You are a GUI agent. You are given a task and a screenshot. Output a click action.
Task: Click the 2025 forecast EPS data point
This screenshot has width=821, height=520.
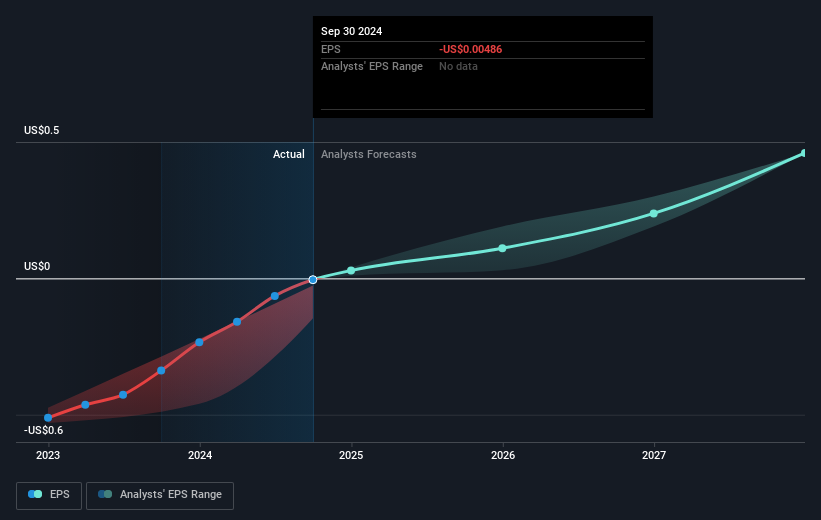pyautogui.click(x=351, y=270)
